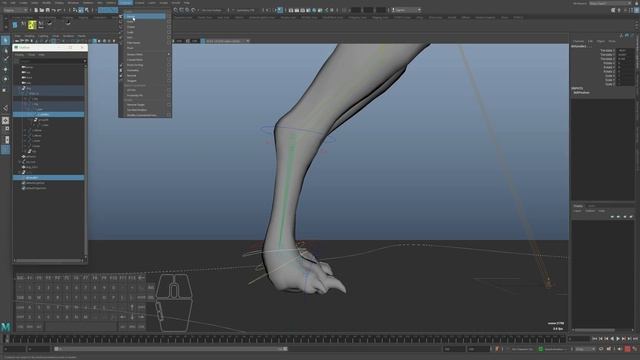Open the viewport Lighting menu

(x=43, y=36)
